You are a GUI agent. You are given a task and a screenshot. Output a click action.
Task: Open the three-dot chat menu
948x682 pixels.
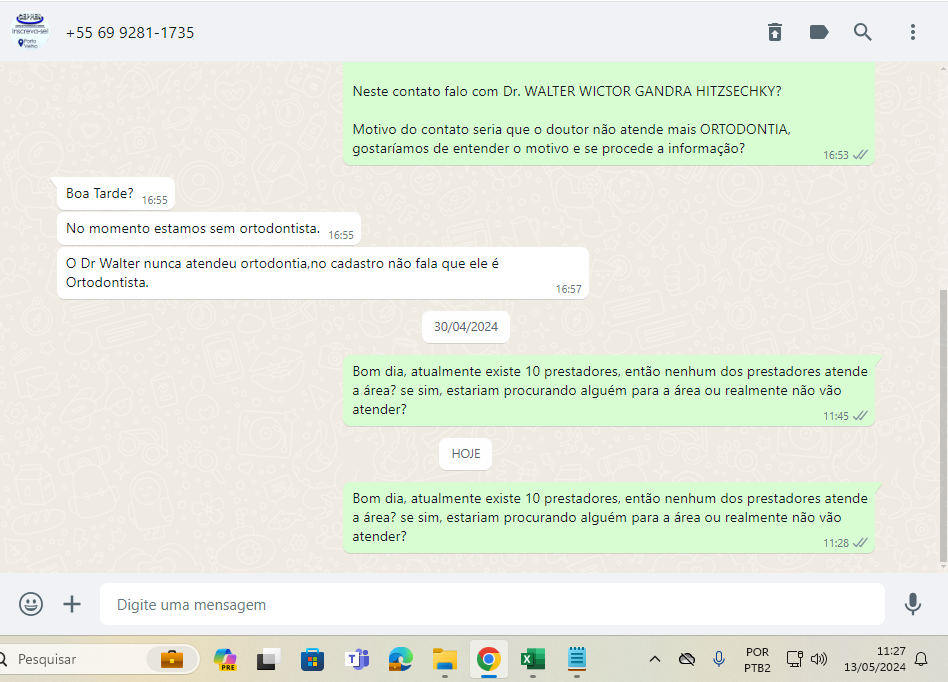[x=912, y=32]
